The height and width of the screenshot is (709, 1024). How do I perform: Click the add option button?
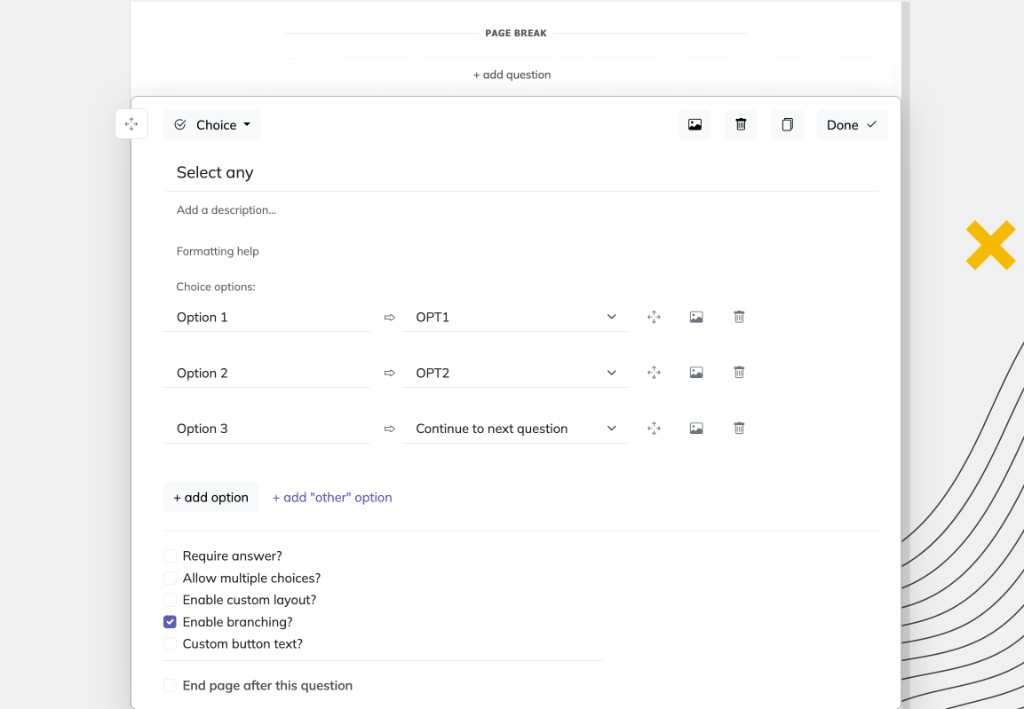211,497
